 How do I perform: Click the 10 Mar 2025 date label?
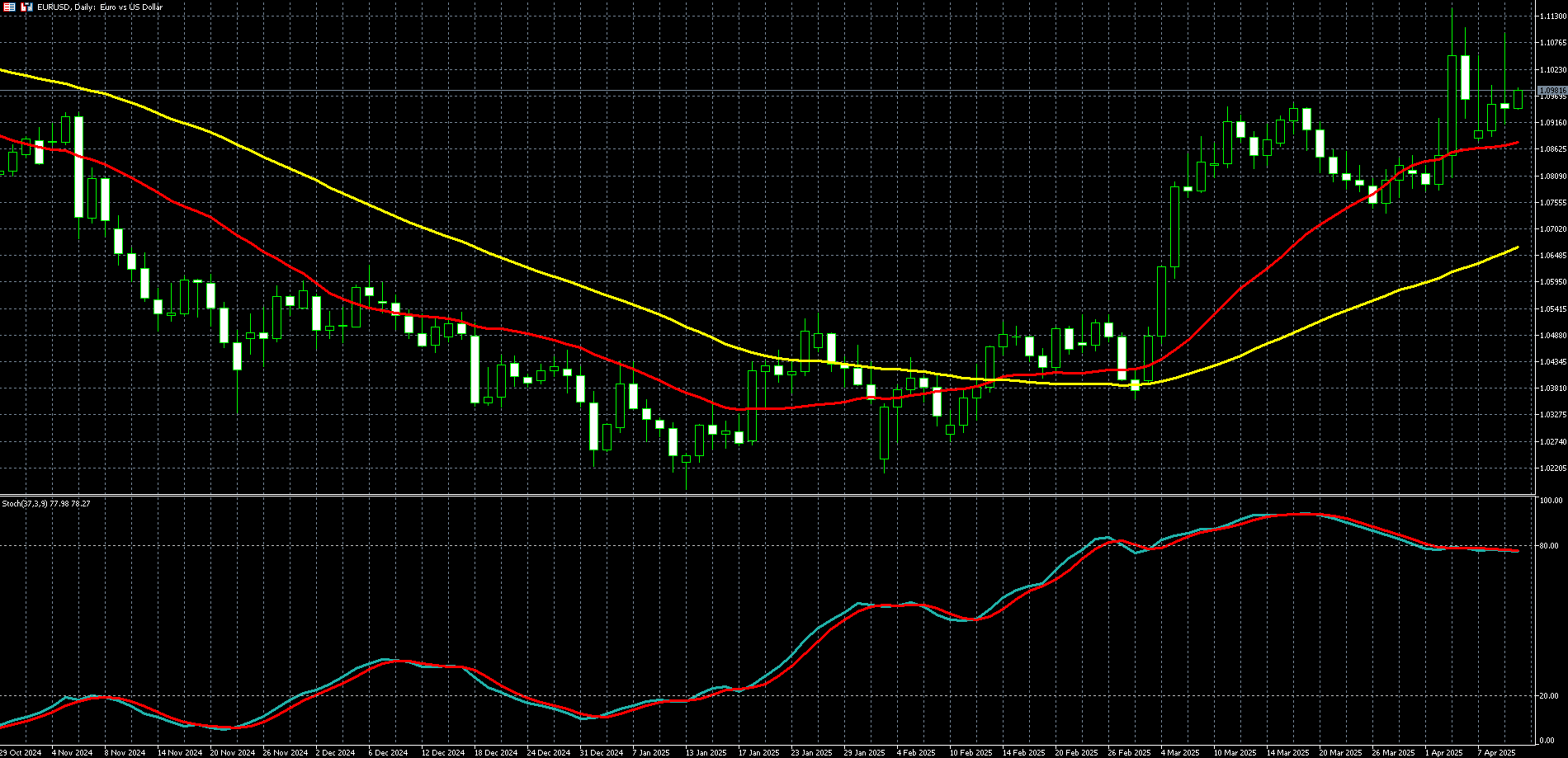[x=1235, y=752]
